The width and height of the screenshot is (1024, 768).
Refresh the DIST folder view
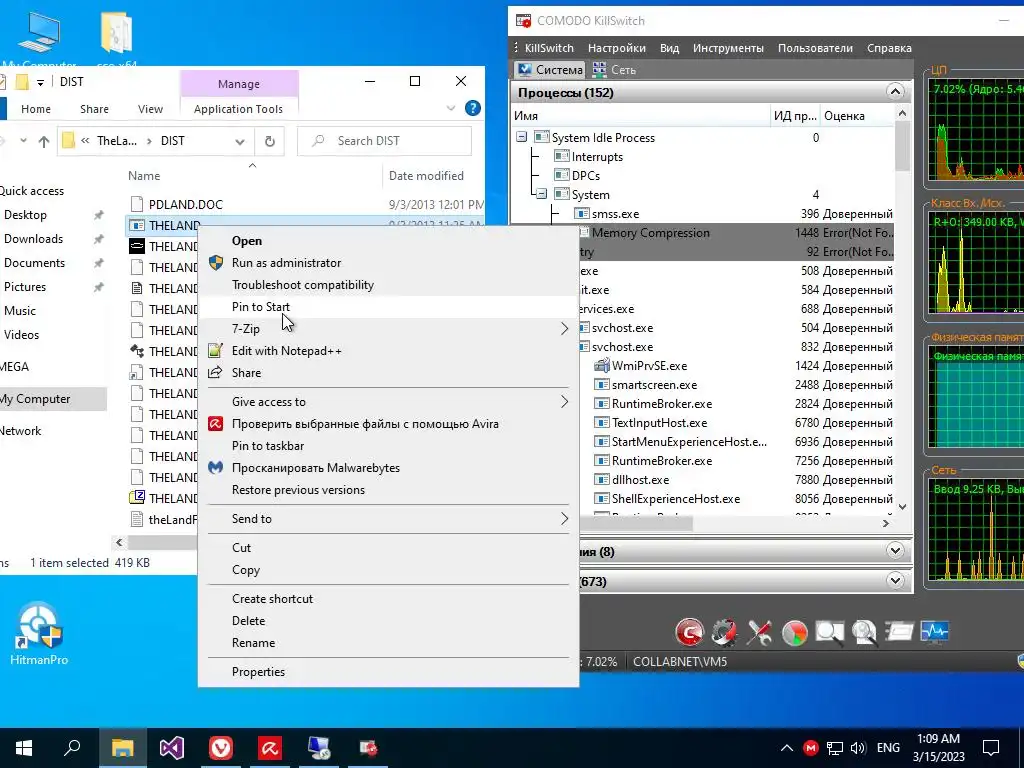(x=270, y=141)
